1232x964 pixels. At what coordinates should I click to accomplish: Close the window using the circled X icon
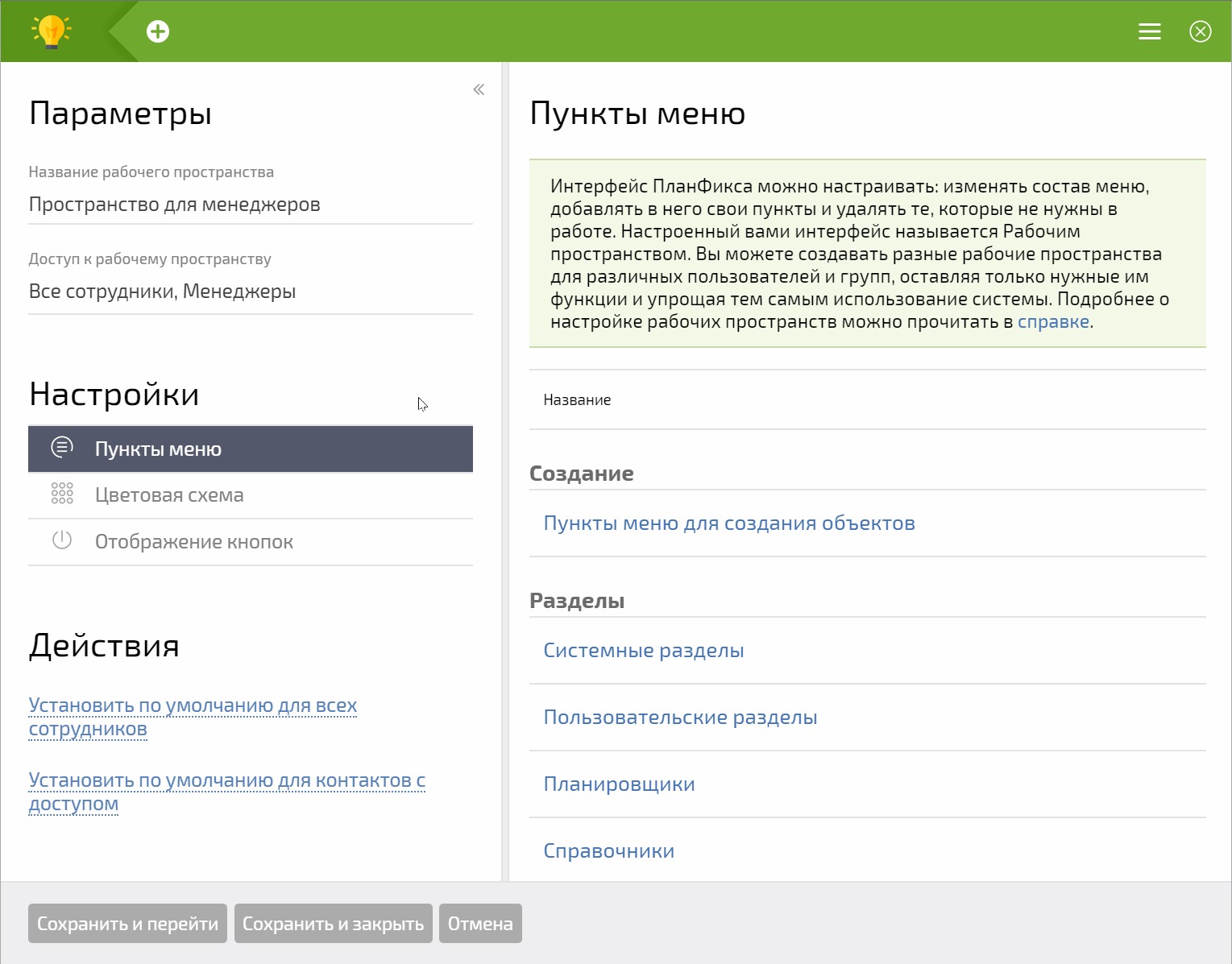click(x=1200, y=31)
